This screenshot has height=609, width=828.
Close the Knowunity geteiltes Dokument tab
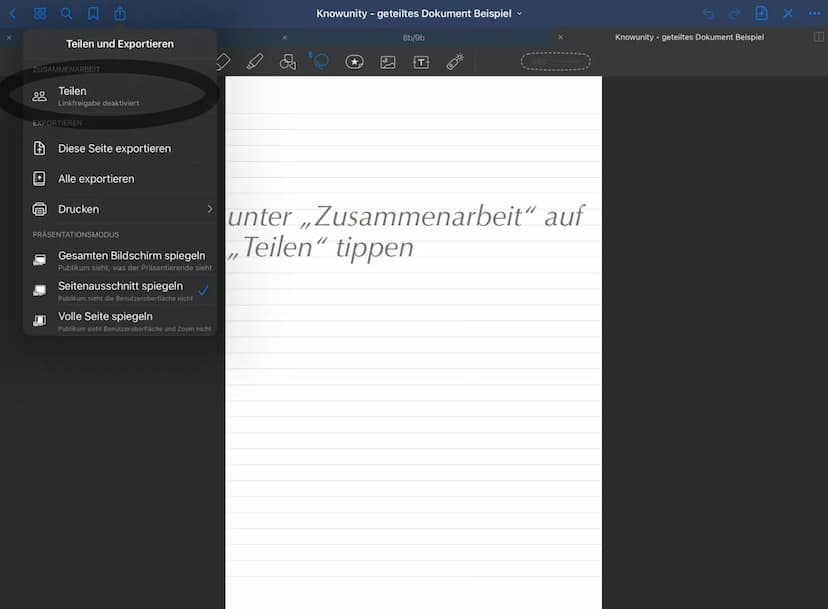[560, 37]
